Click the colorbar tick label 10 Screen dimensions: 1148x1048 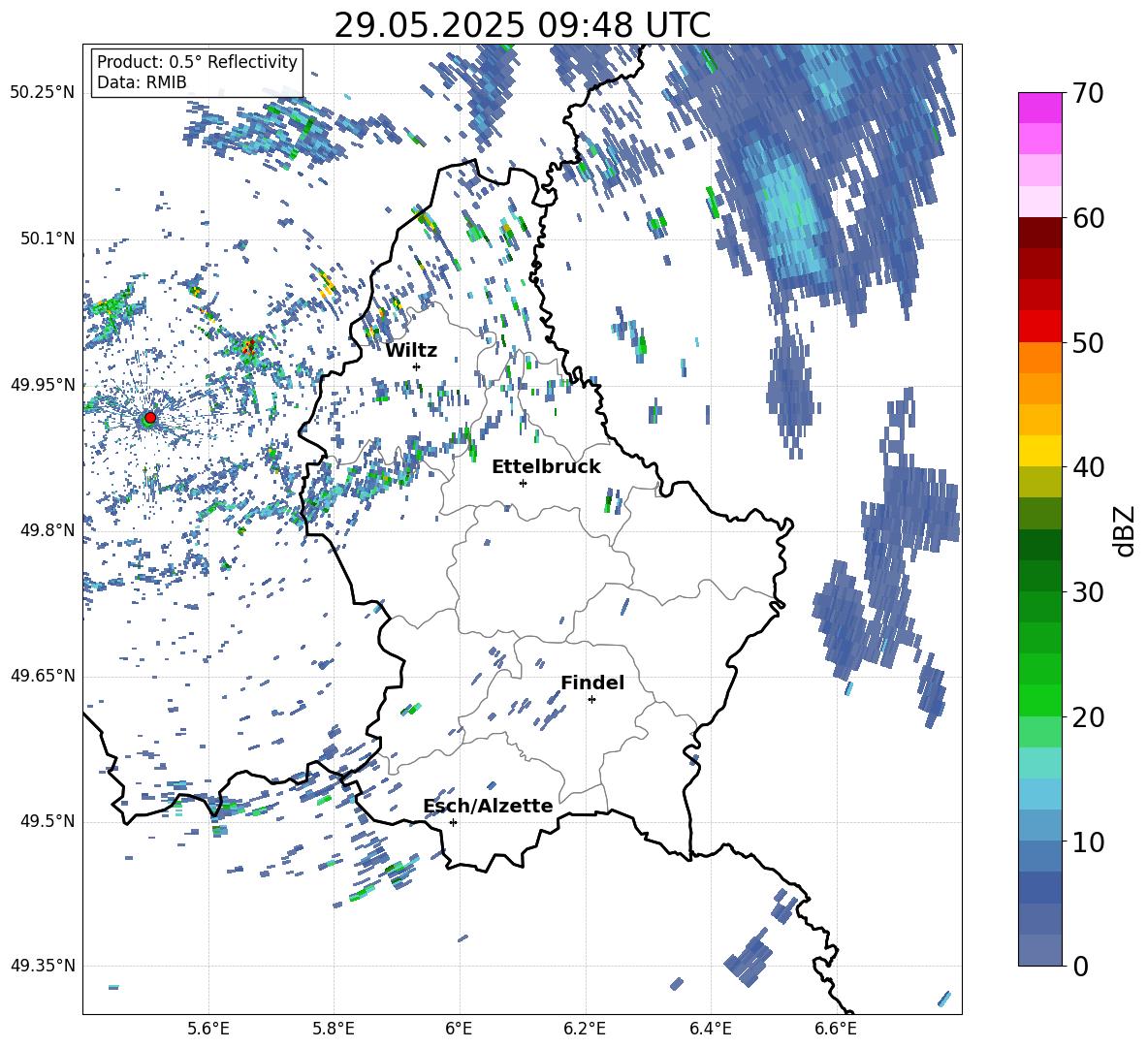[x=1089, y=842]
